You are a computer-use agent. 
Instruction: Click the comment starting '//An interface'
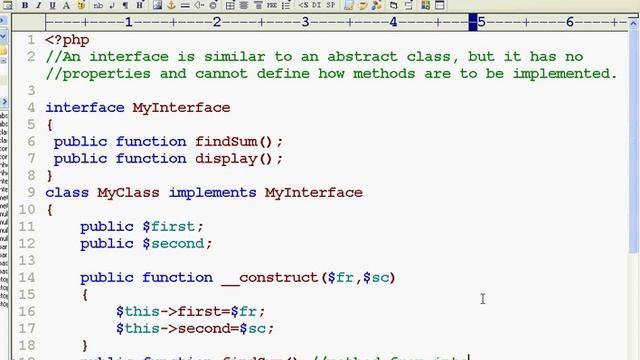[x=314, y=57]
